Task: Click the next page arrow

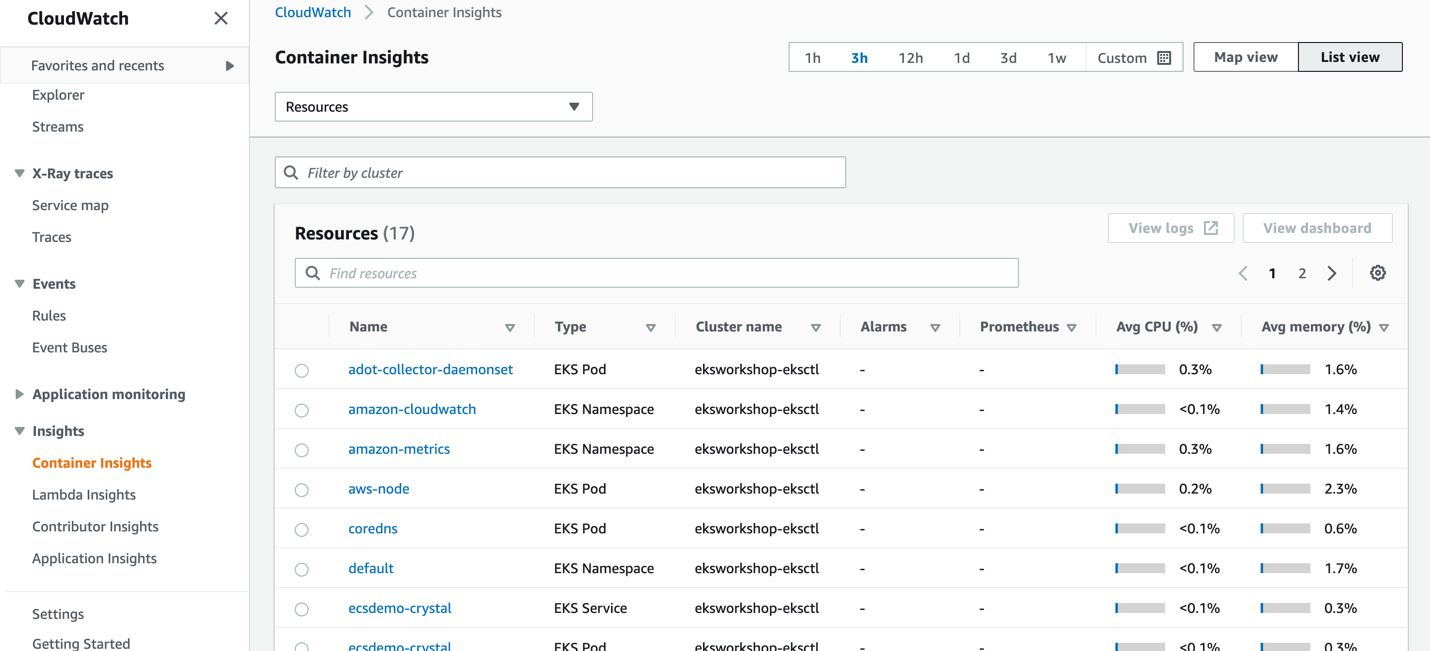Action: (x=1331, y=272)
